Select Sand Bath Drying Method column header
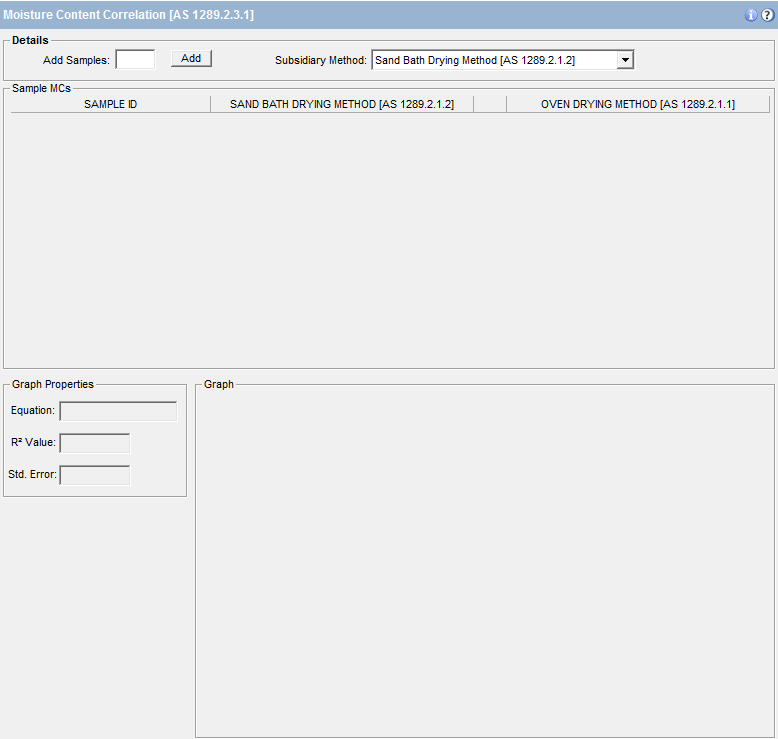Viewport: 778px width, 739px height. [x=342, y=104]
